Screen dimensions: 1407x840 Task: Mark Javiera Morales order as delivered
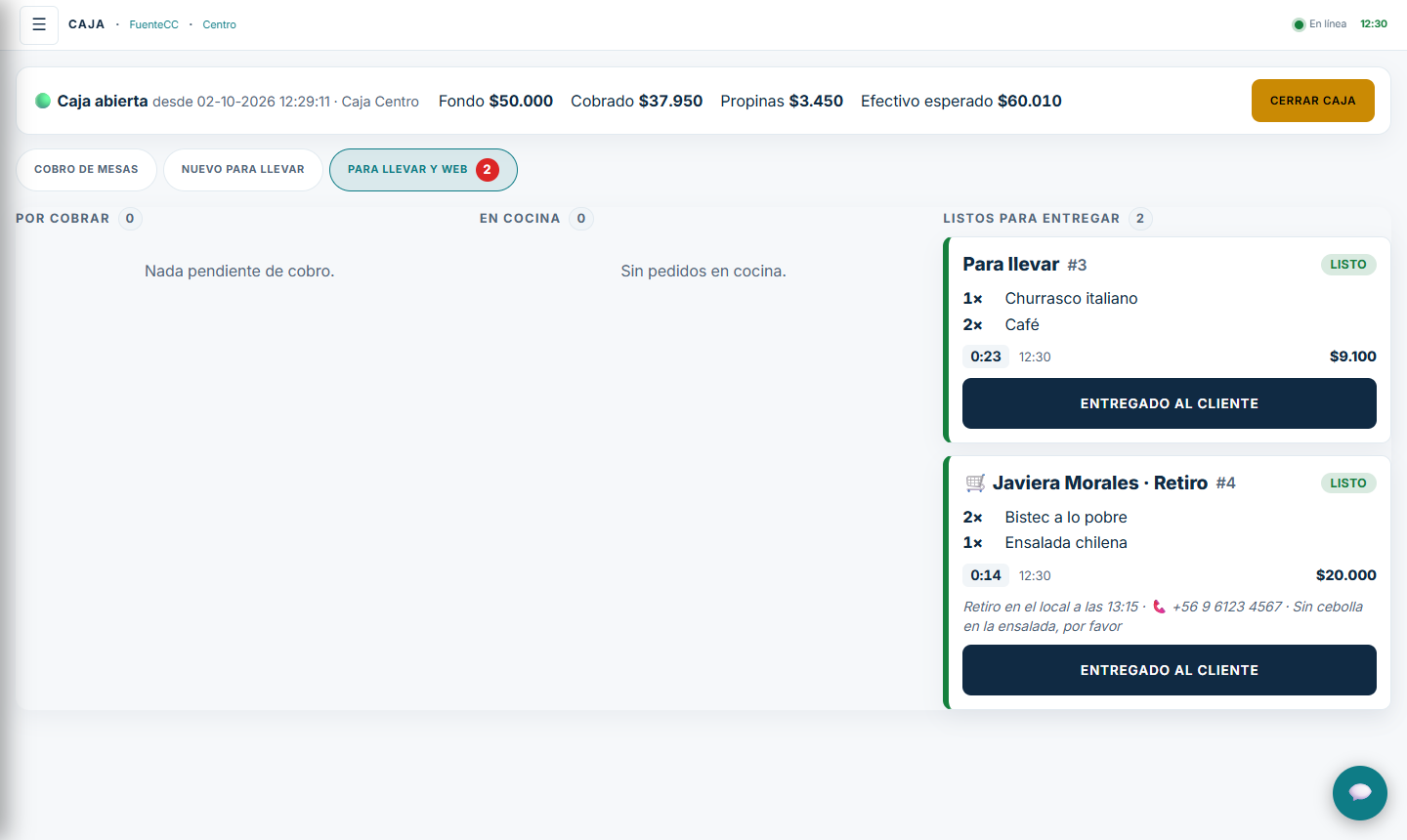point(1170,670)
